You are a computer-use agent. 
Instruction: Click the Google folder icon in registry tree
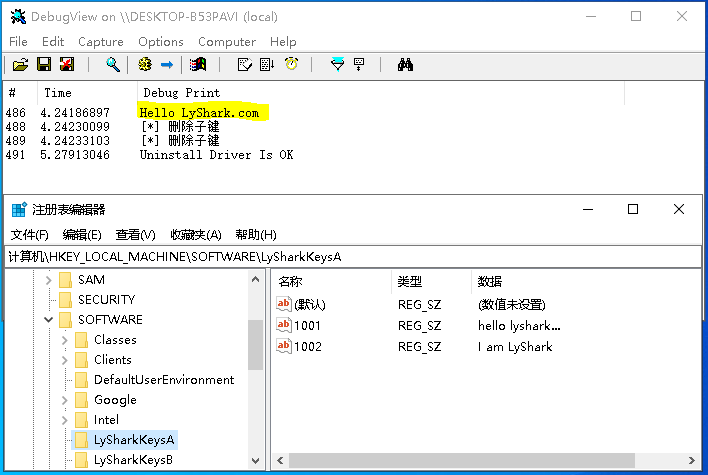[81, 400]
